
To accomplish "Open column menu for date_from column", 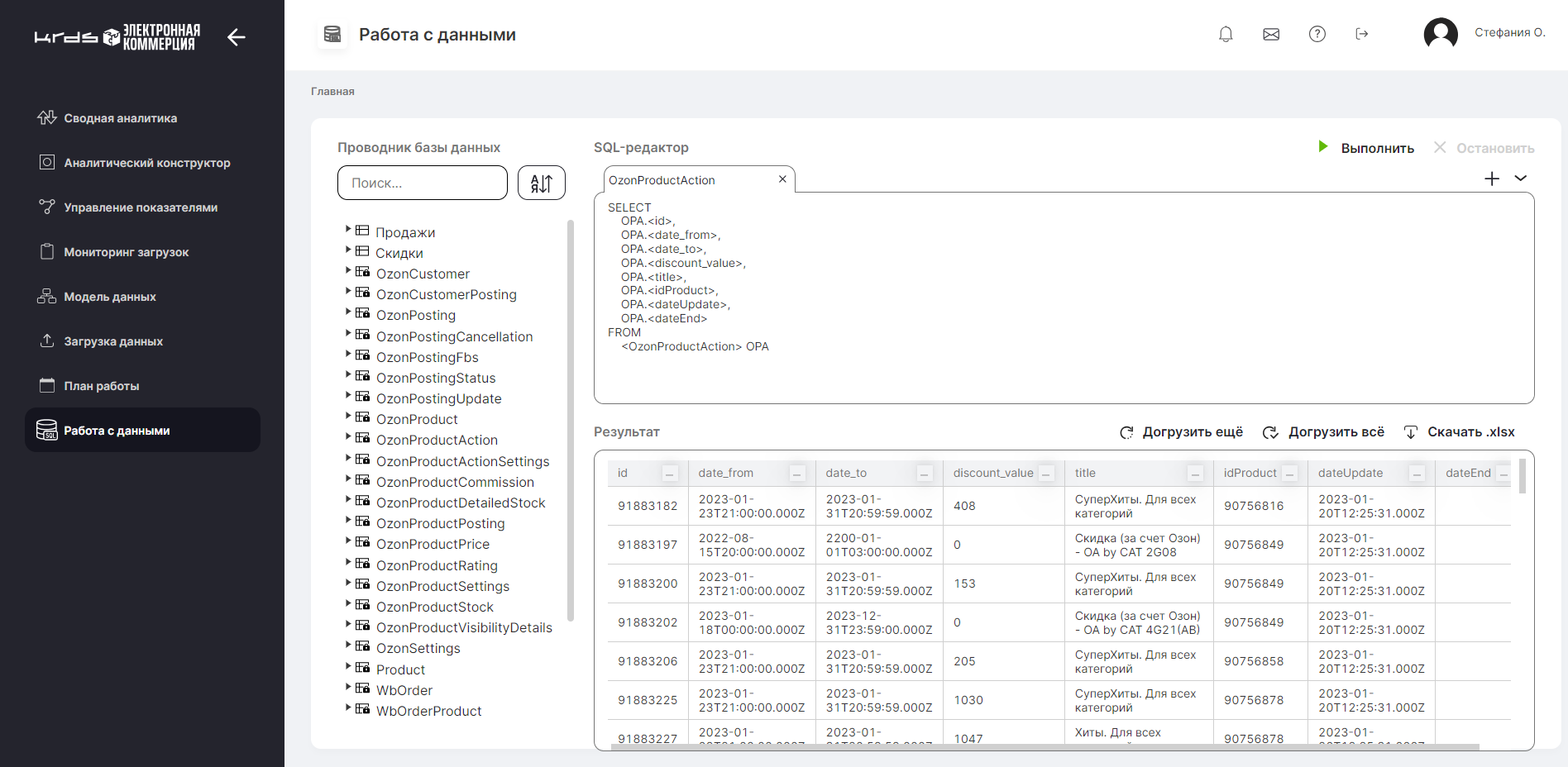I will pos(797,474).
